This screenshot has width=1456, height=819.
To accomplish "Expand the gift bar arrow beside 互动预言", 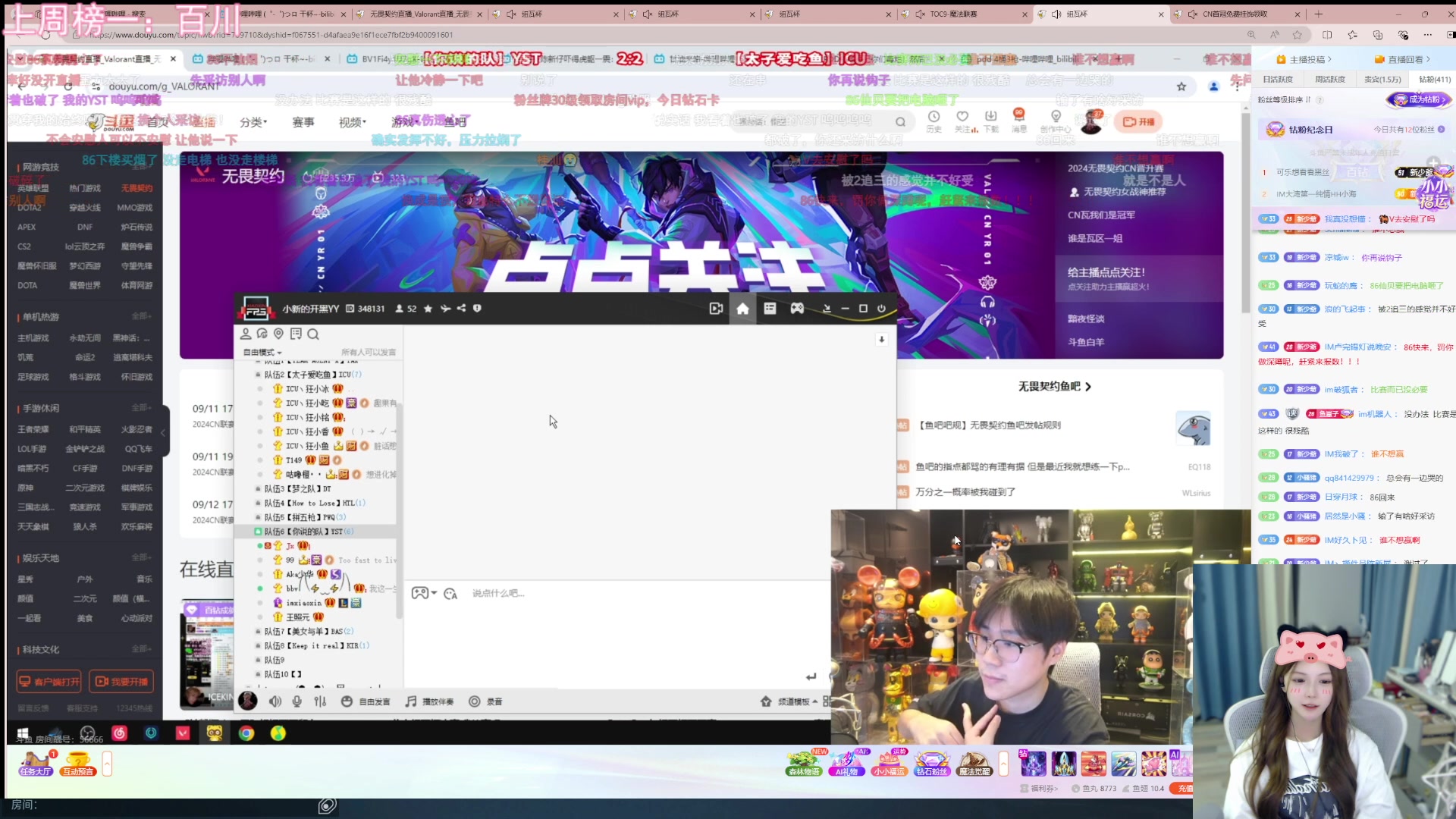I will 107,764.
